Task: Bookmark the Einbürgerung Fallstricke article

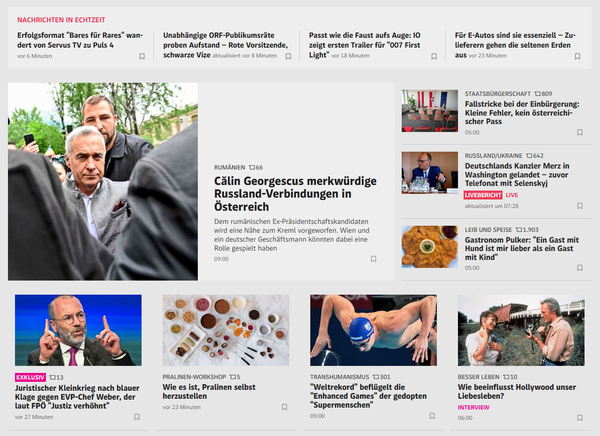Action: 580,132
